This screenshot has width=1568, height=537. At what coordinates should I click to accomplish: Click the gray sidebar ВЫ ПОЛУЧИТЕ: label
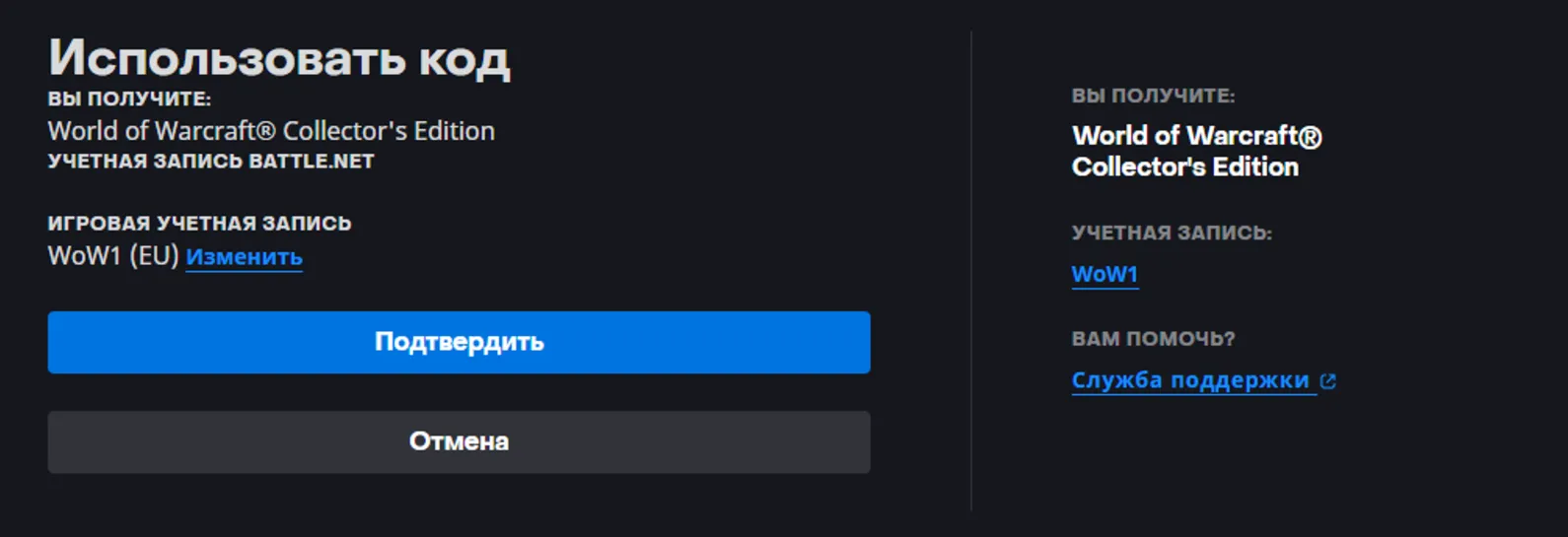point(1153,96)
